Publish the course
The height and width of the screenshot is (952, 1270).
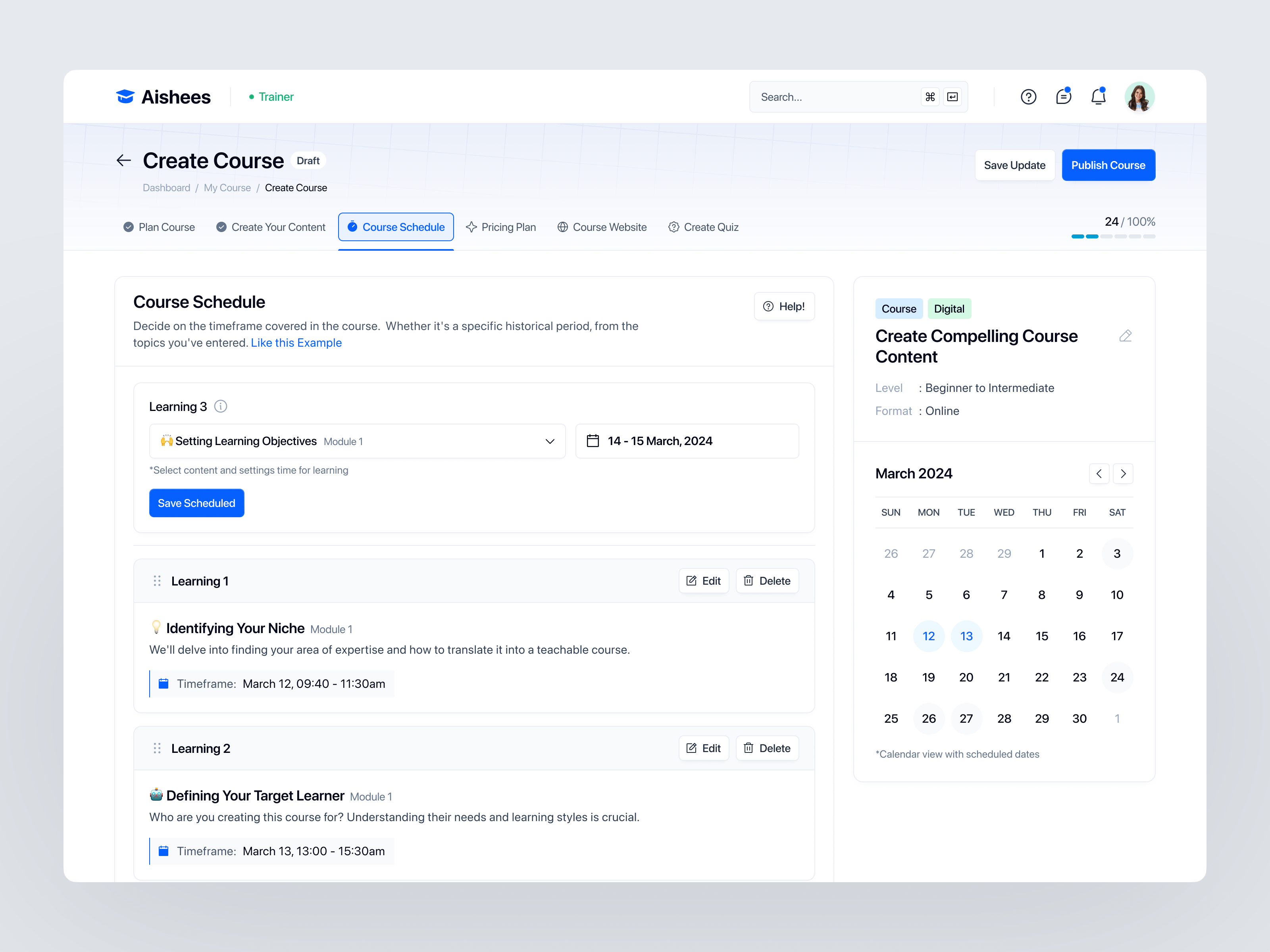(x=1108, y=165)
